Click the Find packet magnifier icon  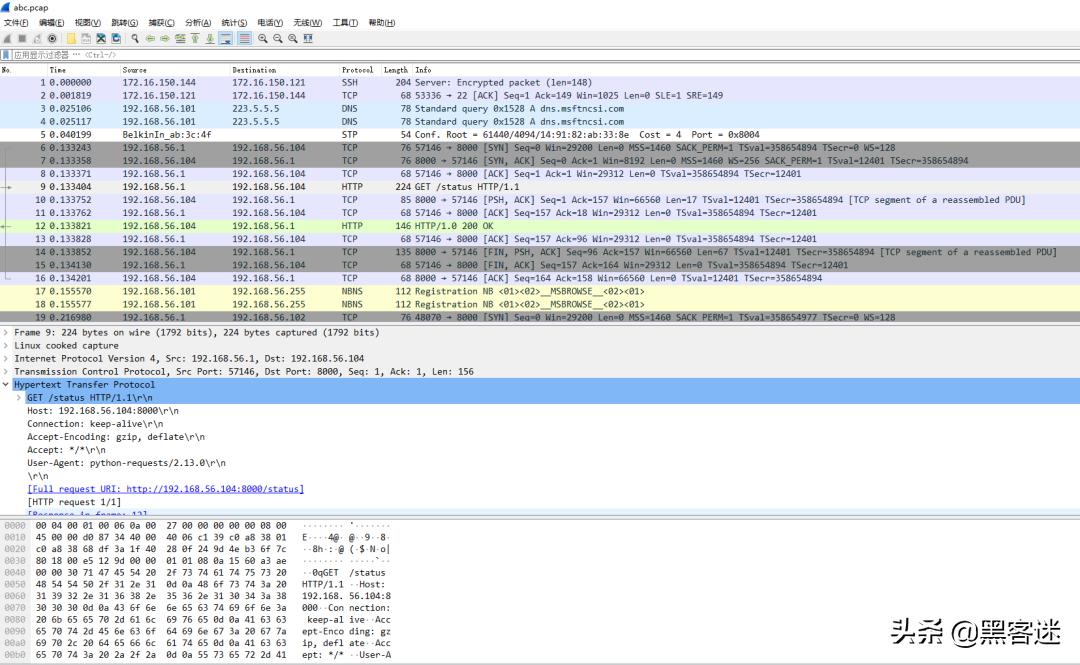point(135,38)
